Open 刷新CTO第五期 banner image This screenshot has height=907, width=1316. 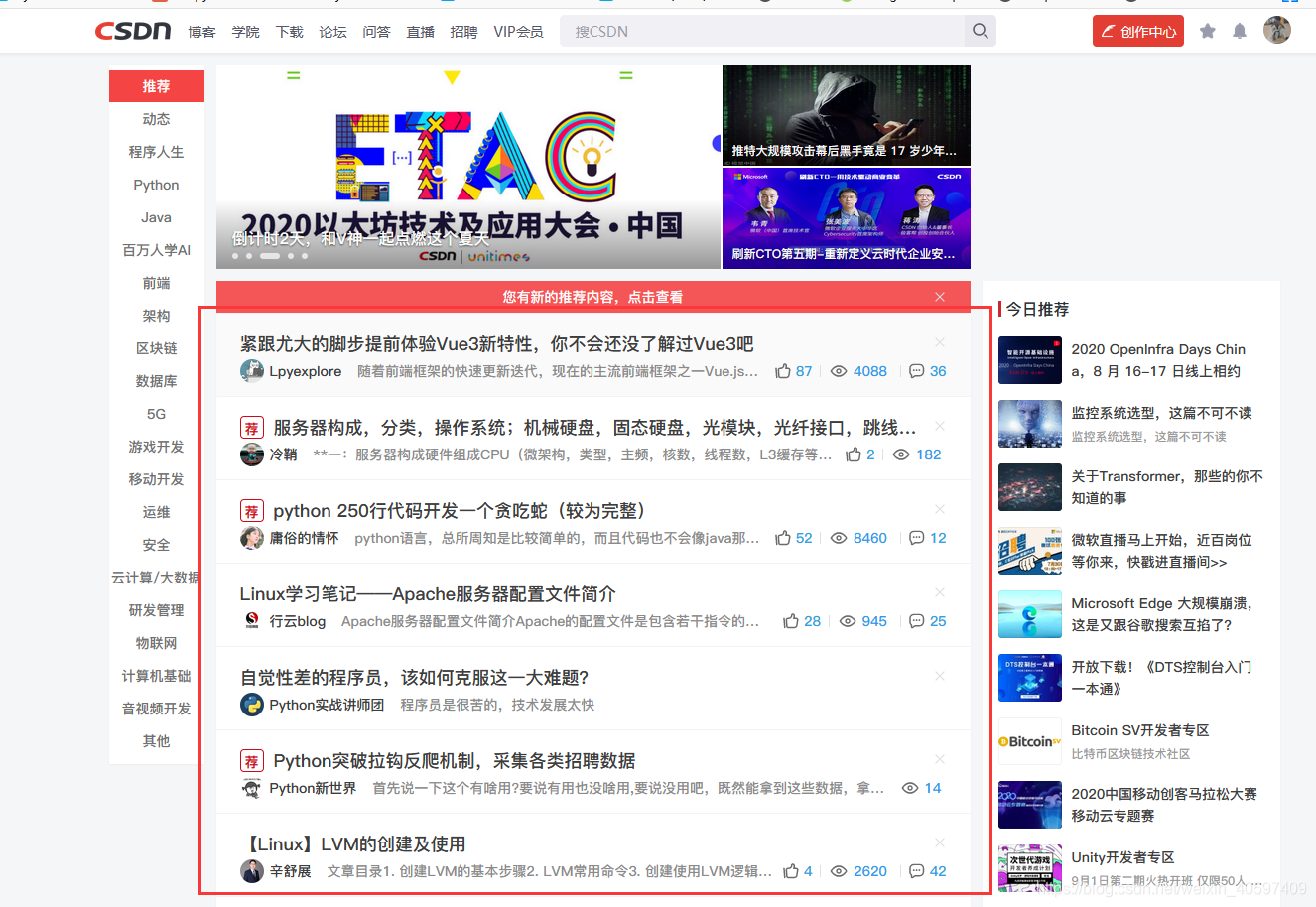tap(847, 218)
